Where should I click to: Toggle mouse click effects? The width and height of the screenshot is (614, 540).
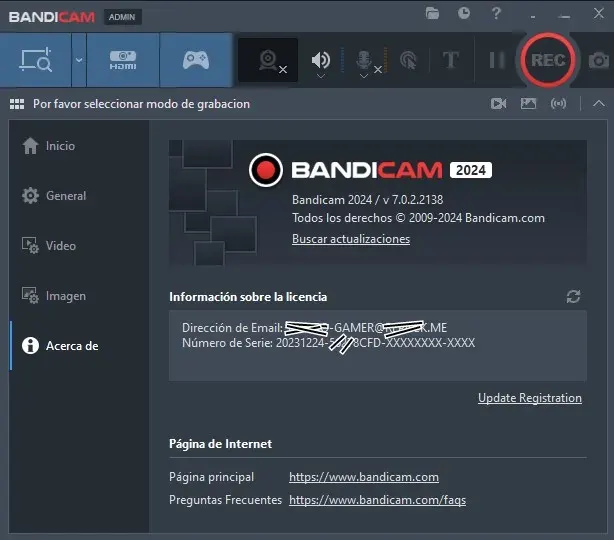[408, 60]
